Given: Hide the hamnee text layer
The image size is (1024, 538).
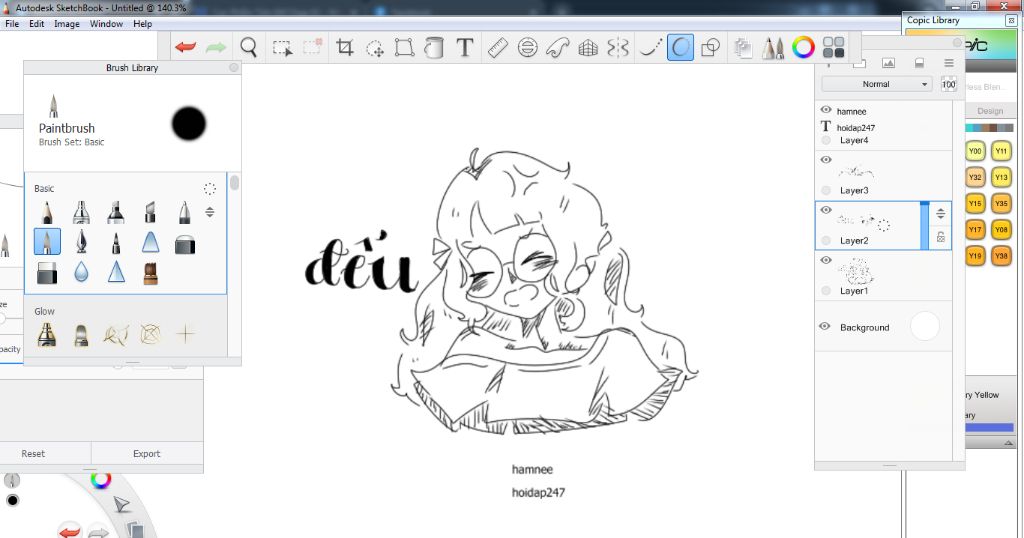Looking at the screenshot, I should point(826,110).
